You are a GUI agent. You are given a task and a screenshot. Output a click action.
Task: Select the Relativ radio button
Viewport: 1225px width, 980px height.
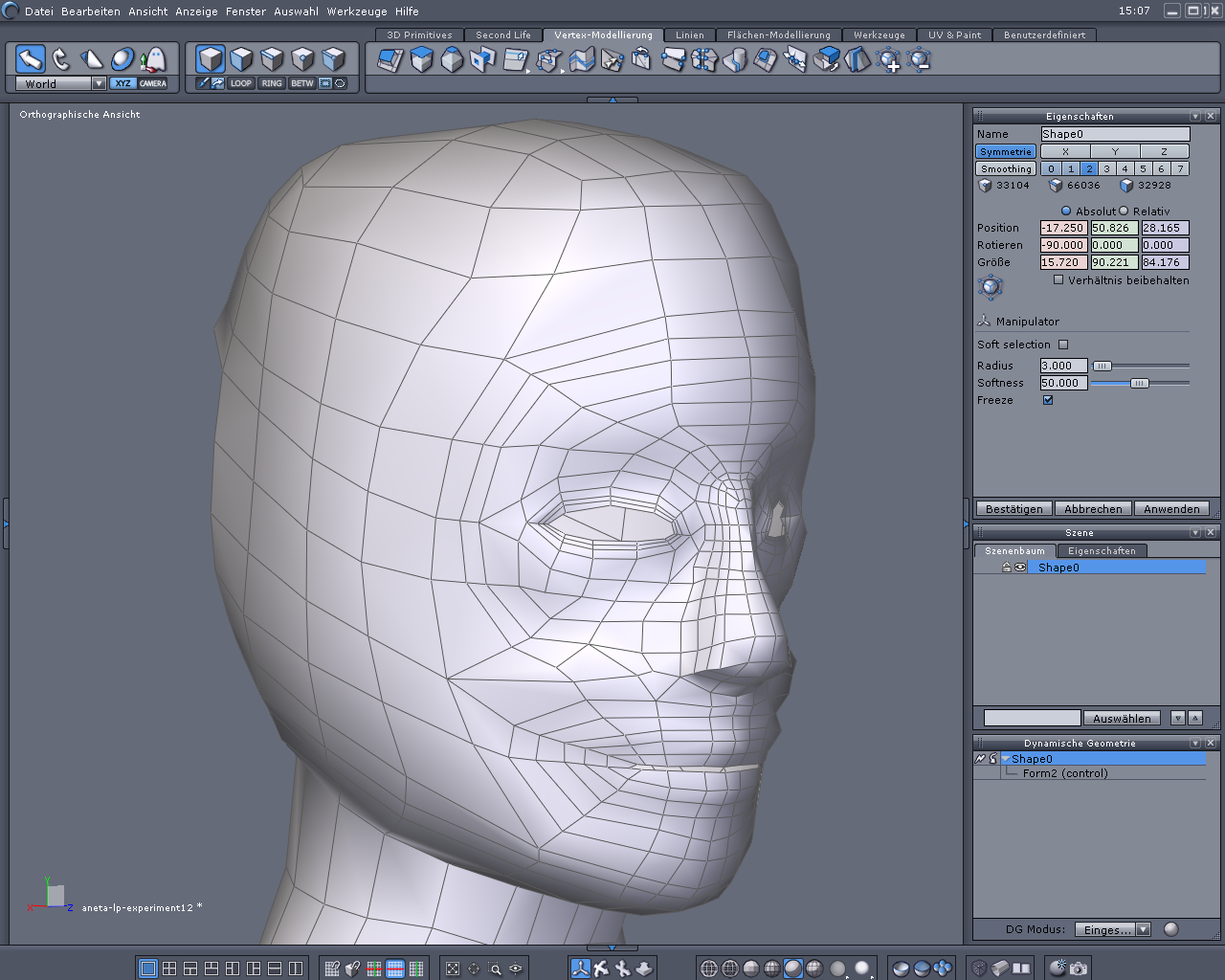pyautogui.click(x=1125, y=211)
